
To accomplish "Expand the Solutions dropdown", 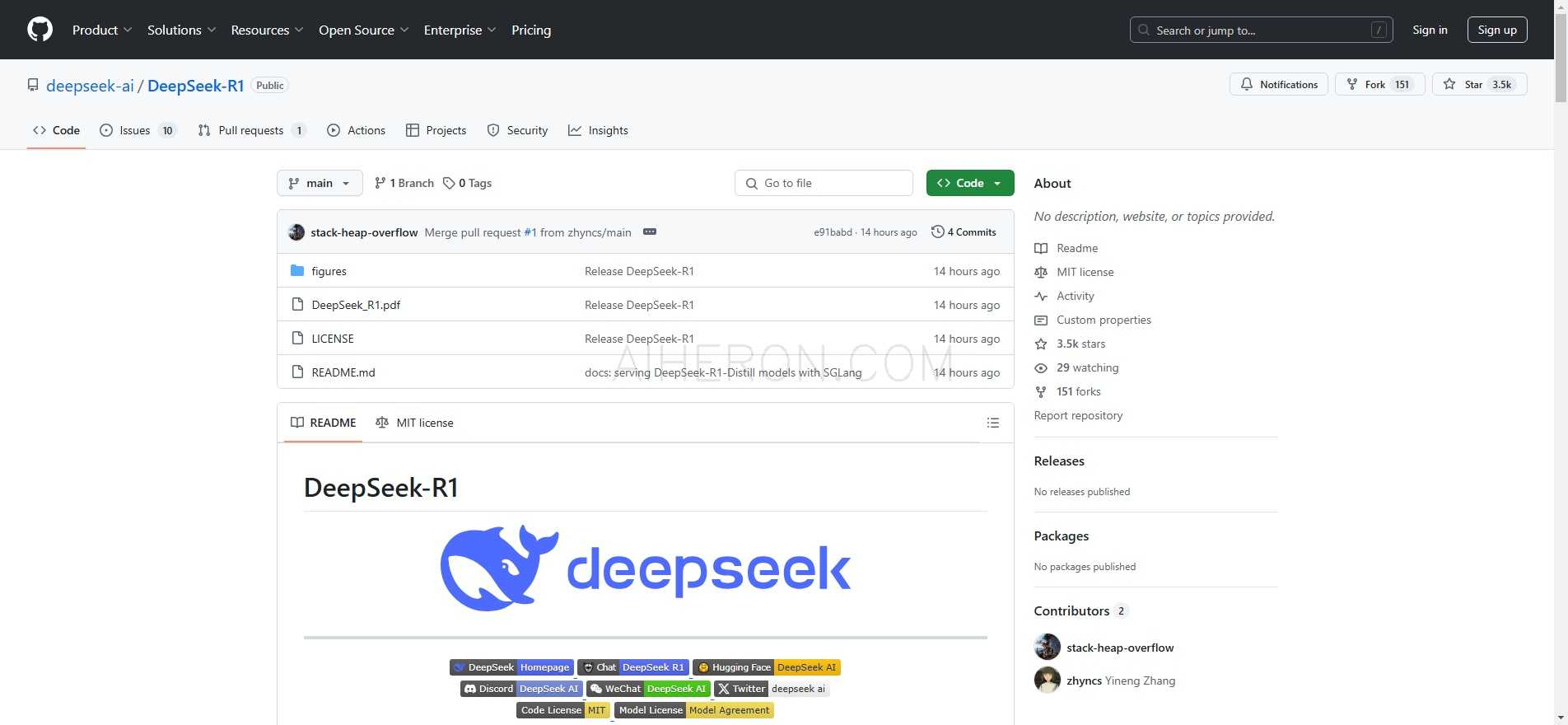I will [181, 30].
